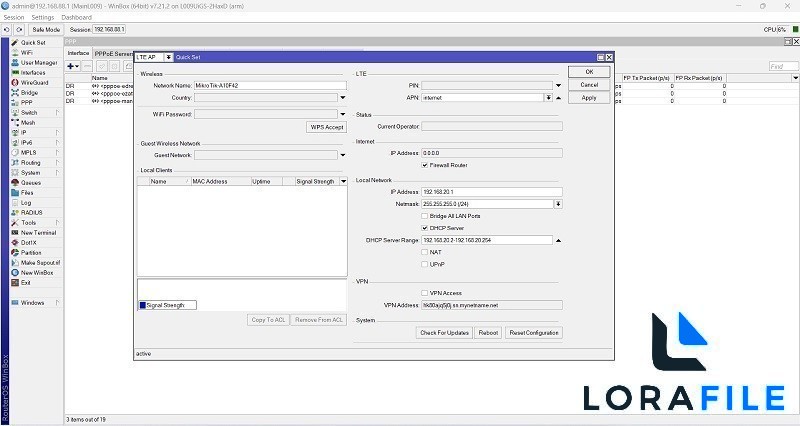Click the Cancel button in Quick Set
The width and height of the screenshot is (800, 426).
589,85
